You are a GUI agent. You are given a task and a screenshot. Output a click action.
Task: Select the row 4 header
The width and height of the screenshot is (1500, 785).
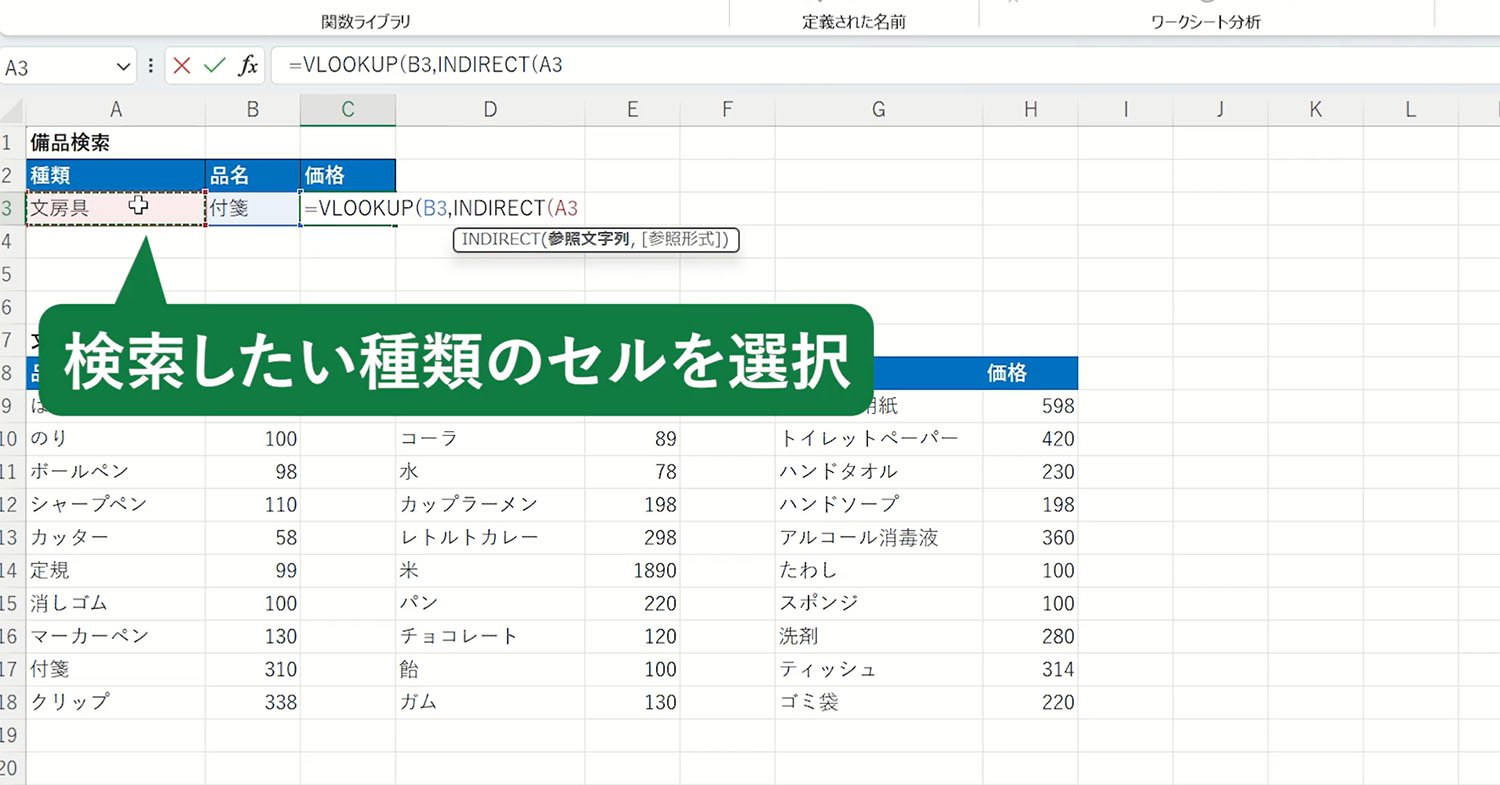11,241
